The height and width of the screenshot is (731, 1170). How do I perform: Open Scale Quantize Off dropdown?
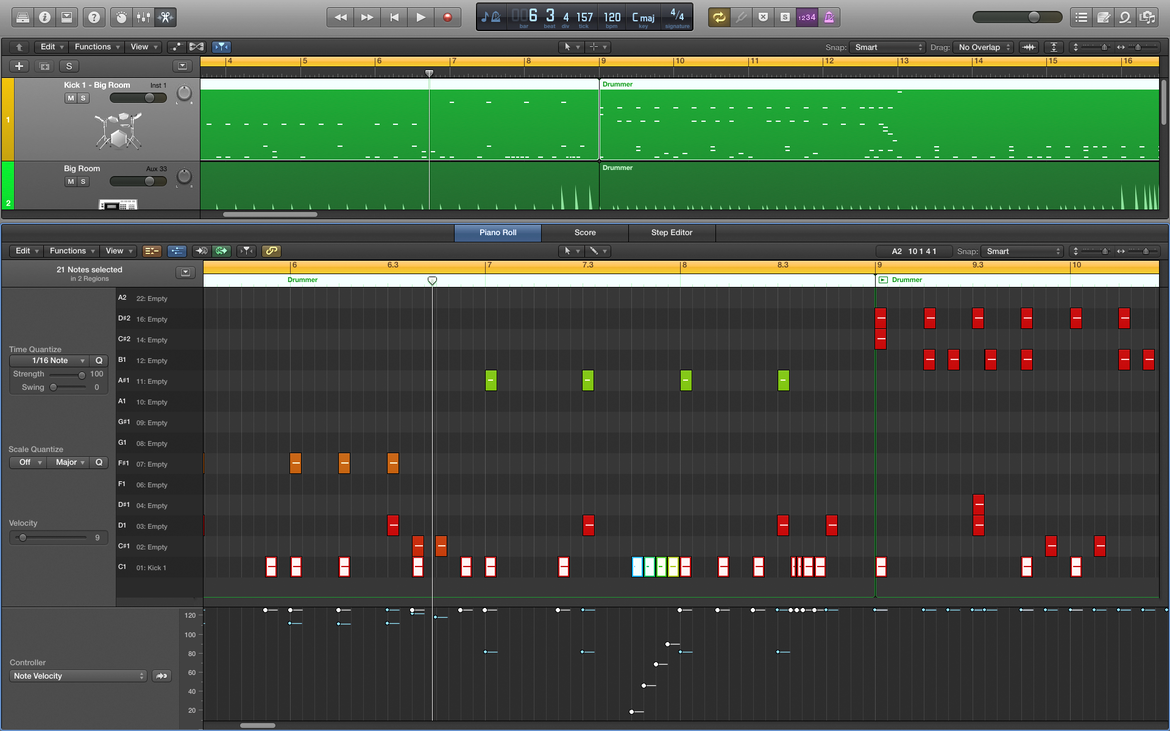28,462
